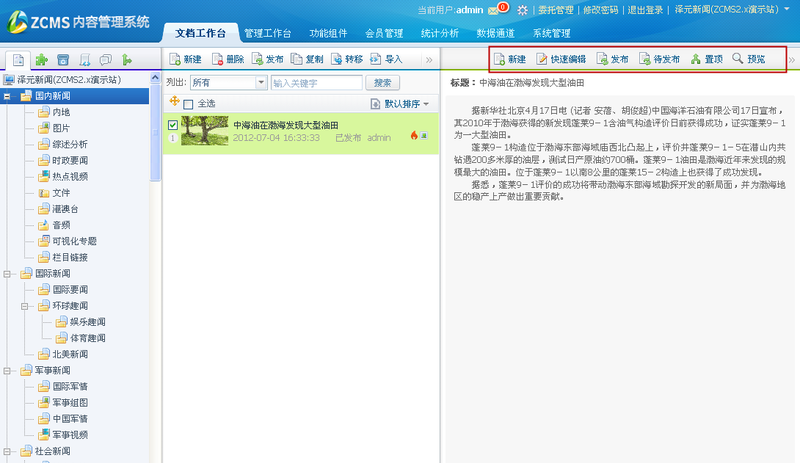Screen dimensions: 800x463
Task: Tick the 全选 select-all checkbox
Action: coord(188,104)
